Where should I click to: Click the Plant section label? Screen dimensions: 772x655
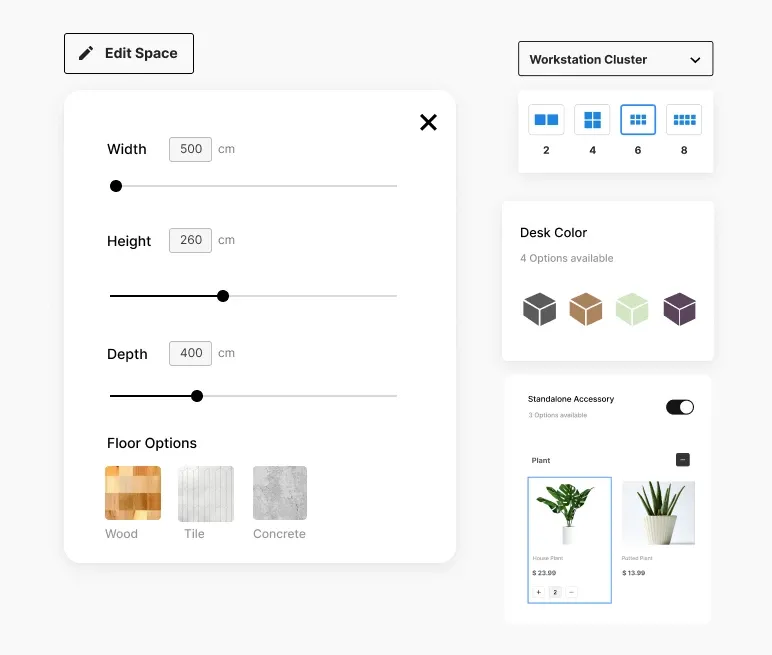[x=541, y=460]
